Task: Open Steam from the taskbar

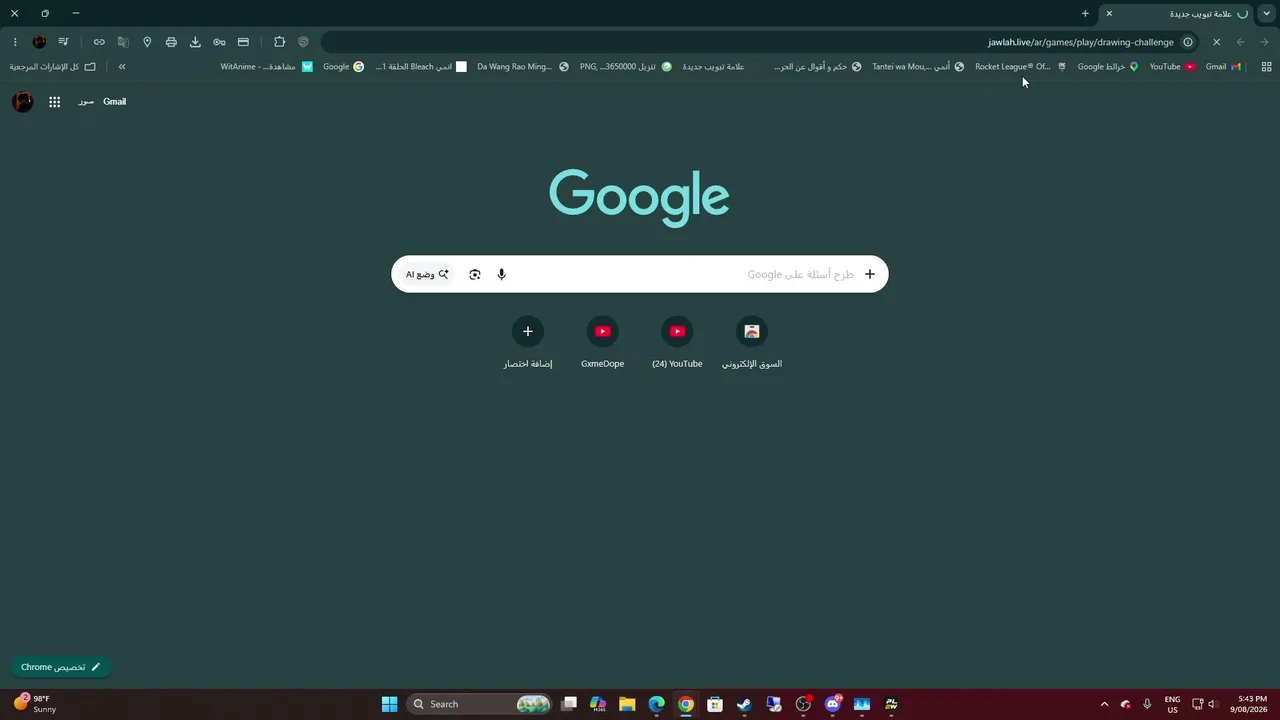Action: point(744,704)
